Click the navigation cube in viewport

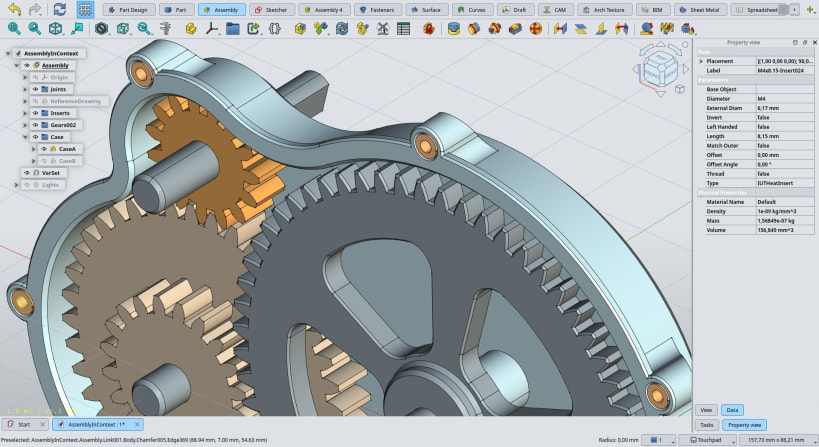[x=661, y=68]
